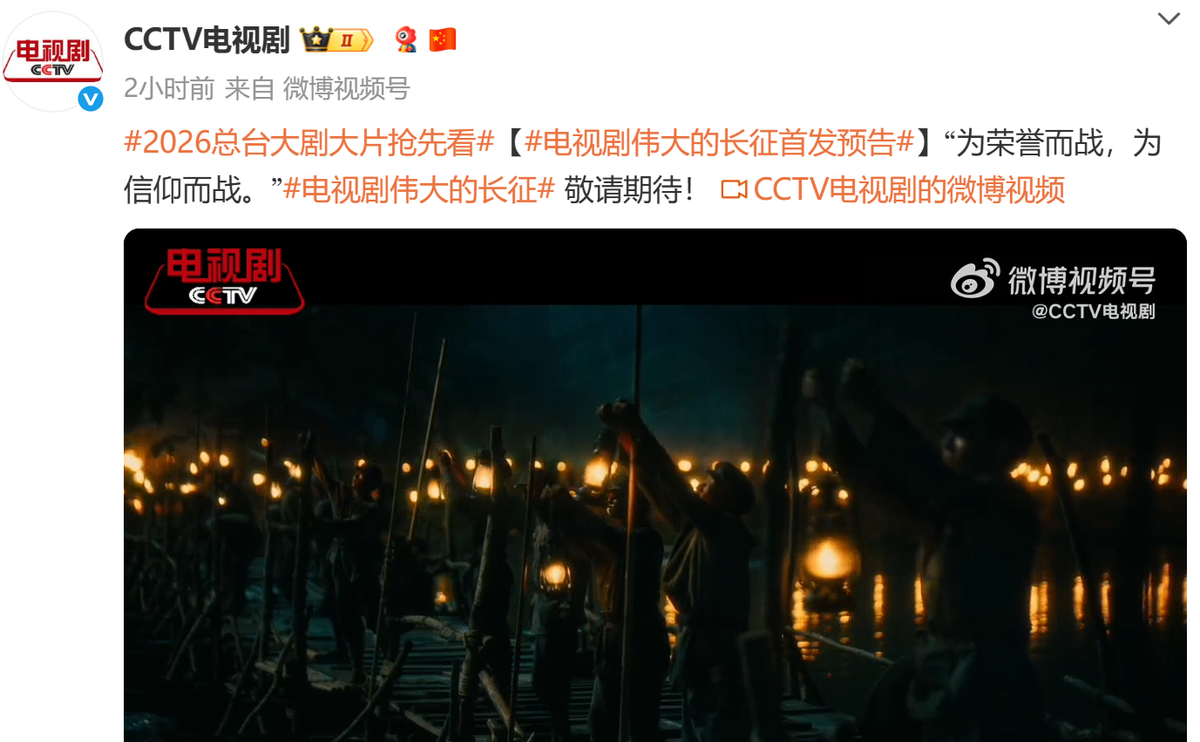Open the CCTV电视剧的微博视频 link
1200x742 pixels.
[x=909, y=190]
